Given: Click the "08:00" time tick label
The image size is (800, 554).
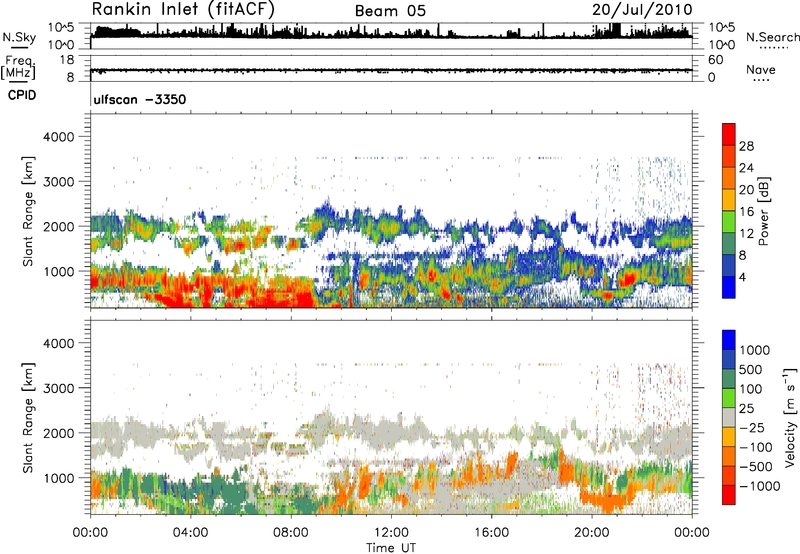Looking at the screenshot, I should [x=290, y=532].
